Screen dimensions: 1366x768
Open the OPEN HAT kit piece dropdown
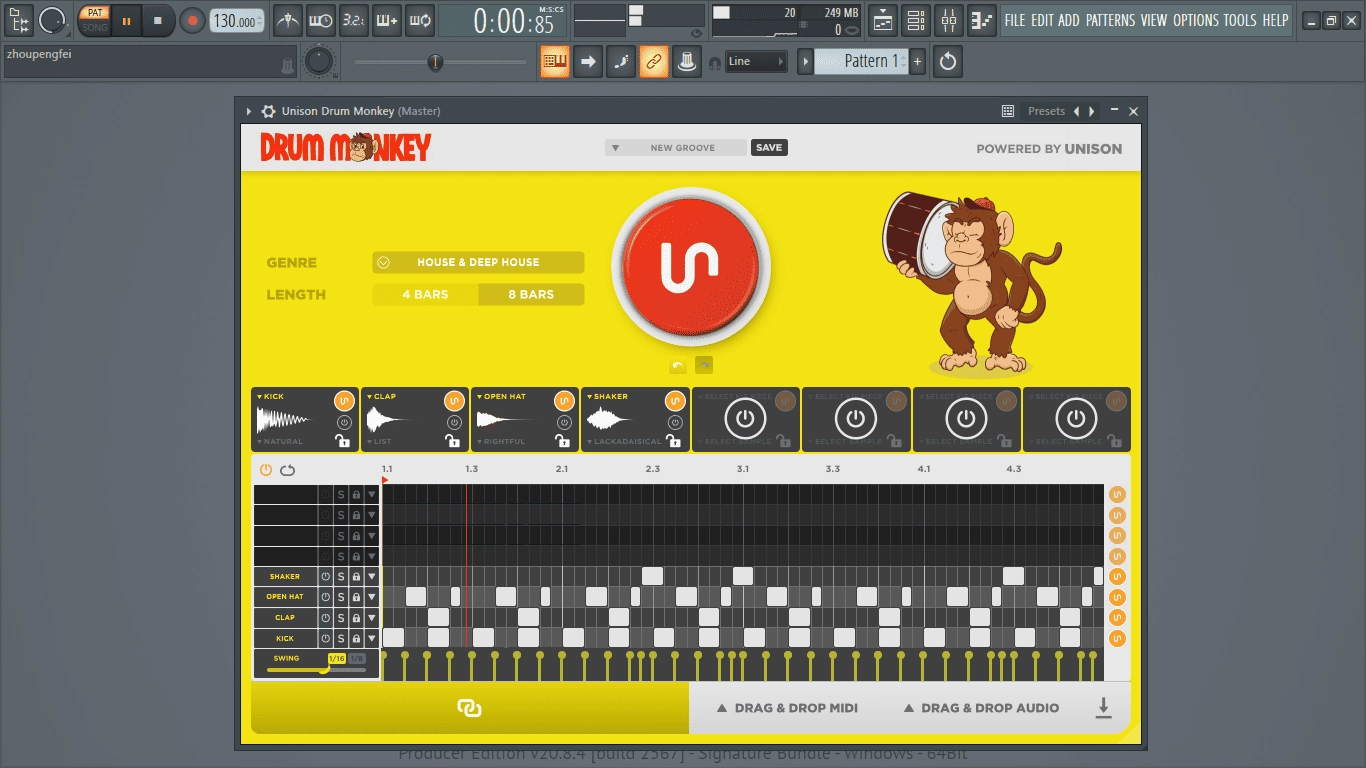[502, 397]
